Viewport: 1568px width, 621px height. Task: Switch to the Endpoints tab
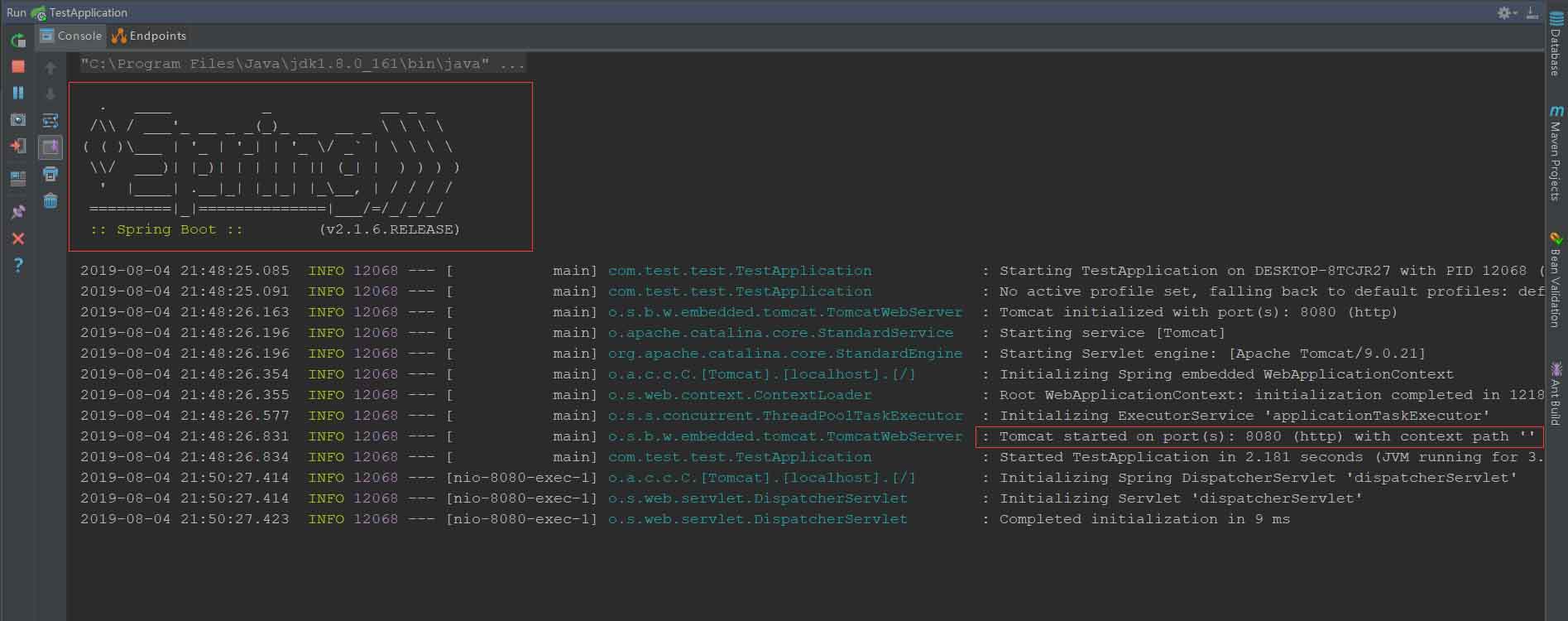(x=149, y=36)
